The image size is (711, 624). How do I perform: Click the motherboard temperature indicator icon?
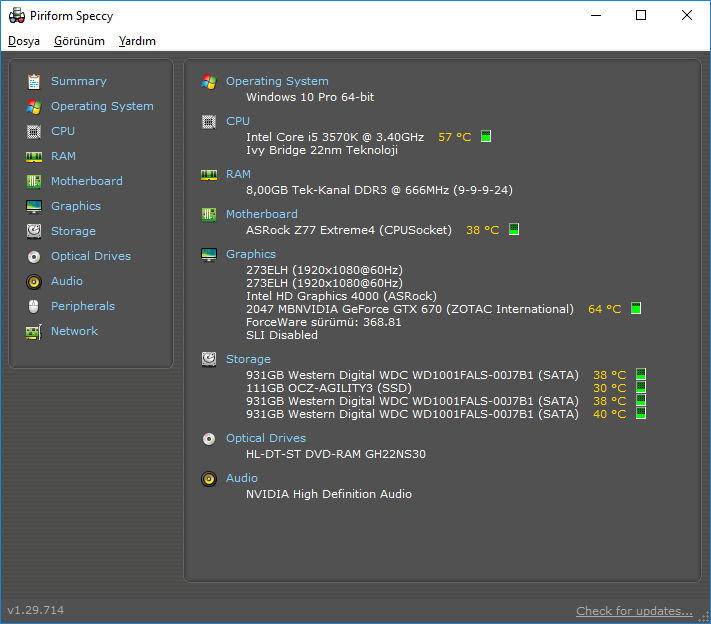[x=514, y=229]
